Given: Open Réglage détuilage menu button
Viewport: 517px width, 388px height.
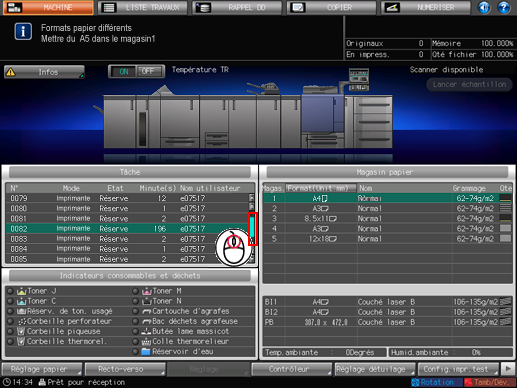Looking at the screenshot, I should click(375, 369).
